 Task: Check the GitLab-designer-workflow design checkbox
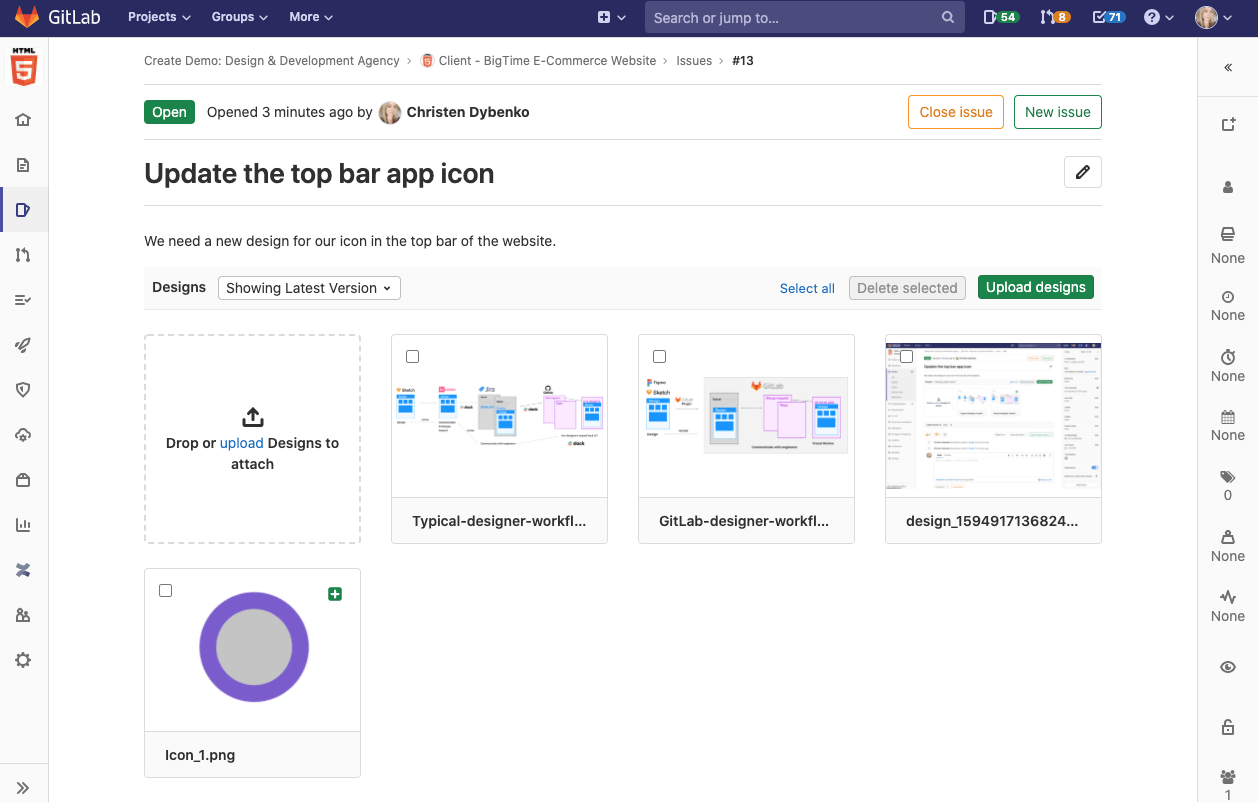tap(659, 355)
